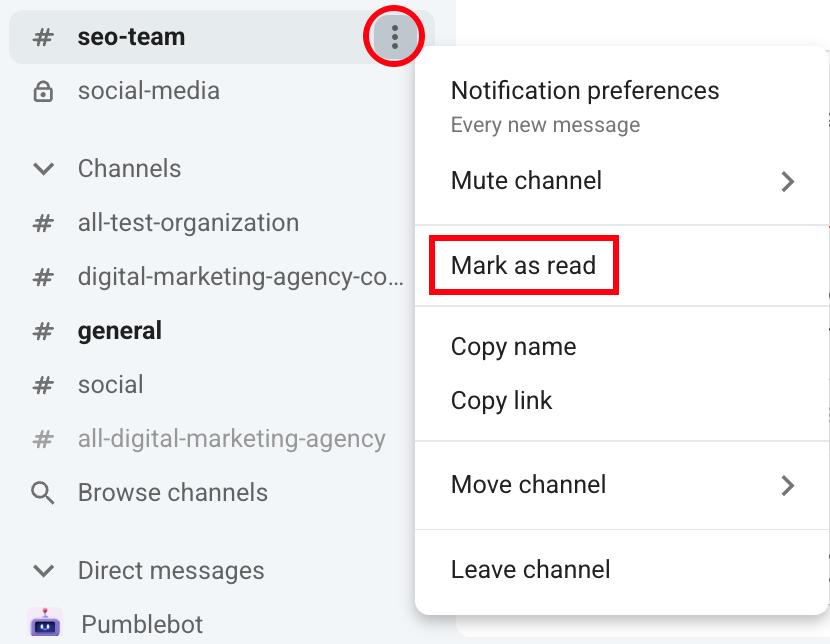Click the hash icon beside seo-team
This screenshot has width=830, height=644.
click(x=43, y=38)
